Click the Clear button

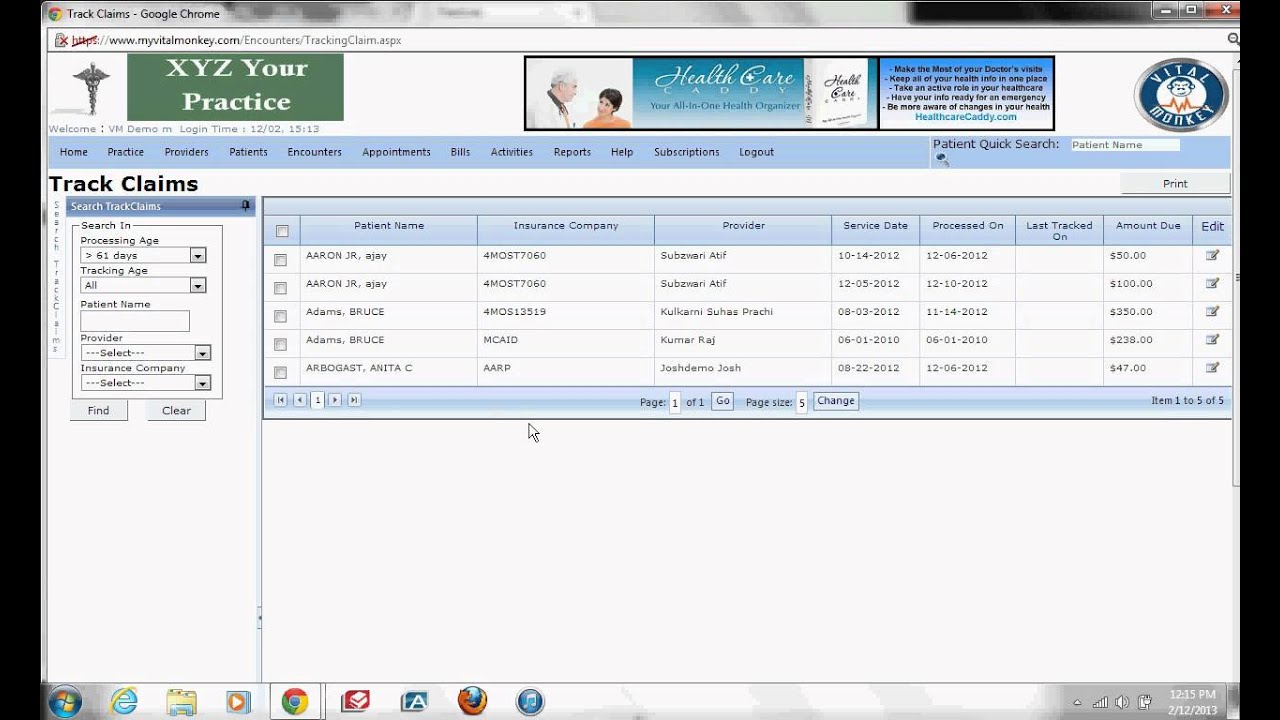pyautogui.click(x=176, y=411)
